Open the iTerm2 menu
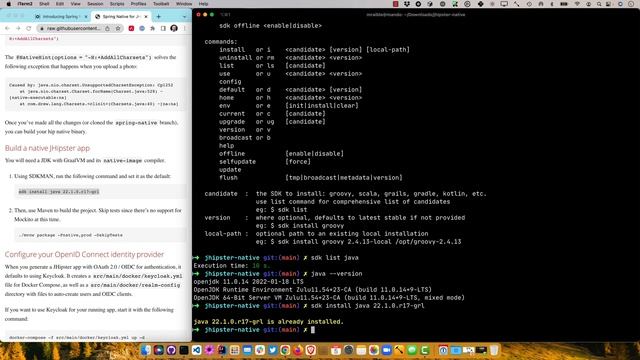 [x=25, y=4]
